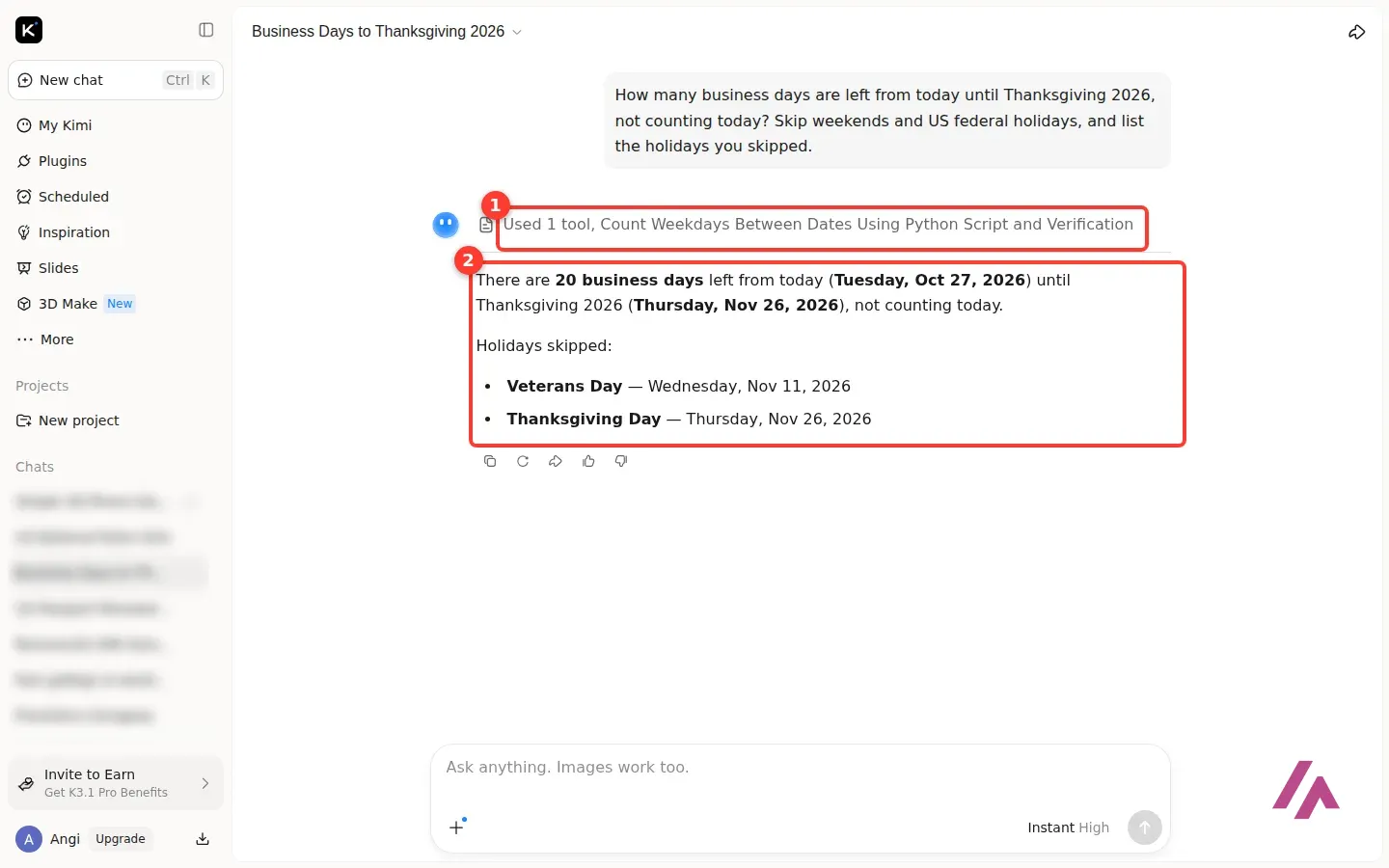Click the Veterans Day holiday line
1389x868 pixels.
678,387
